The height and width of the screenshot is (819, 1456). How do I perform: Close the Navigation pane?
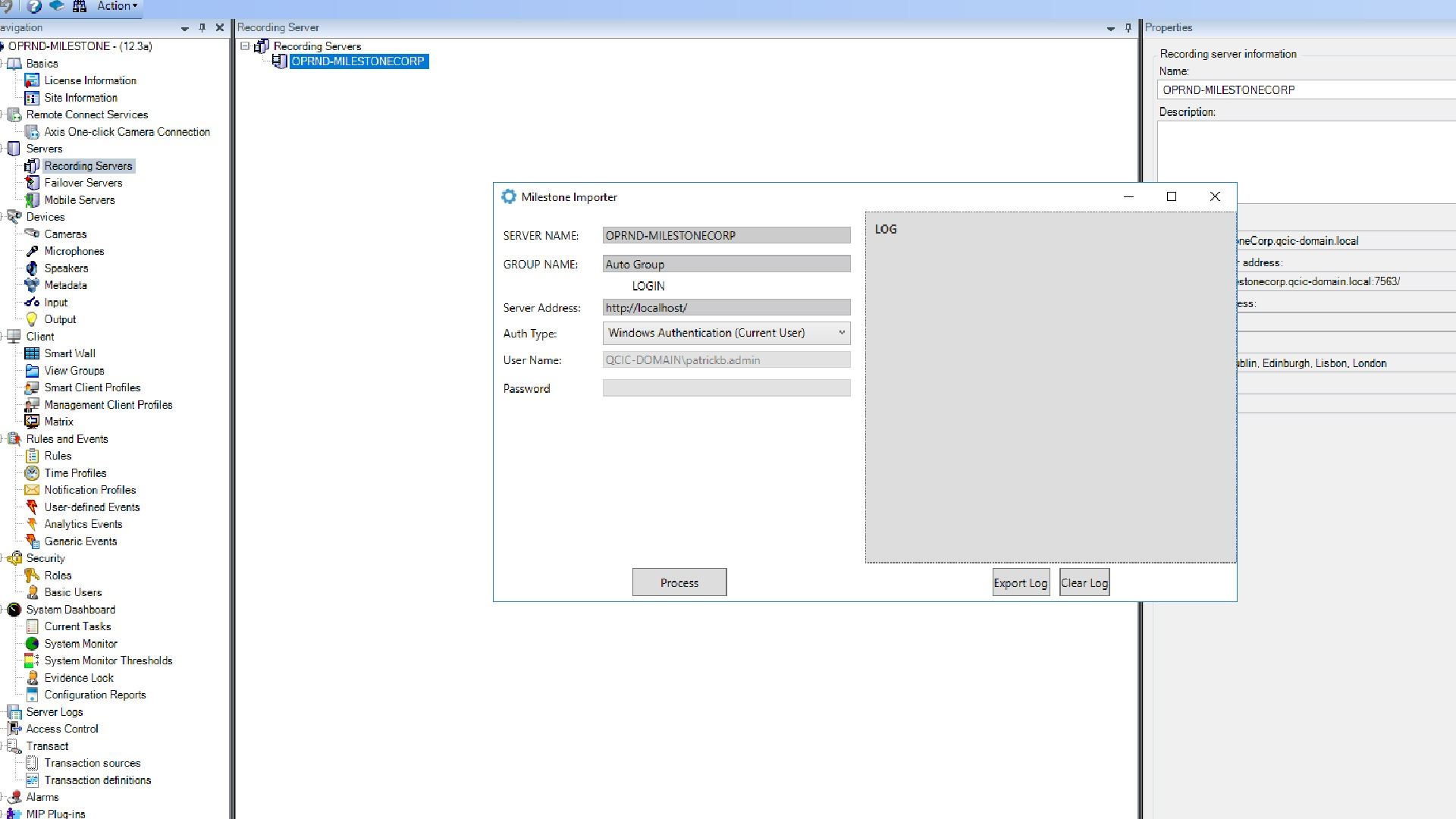pyautogui.click(x=220, y=27)
